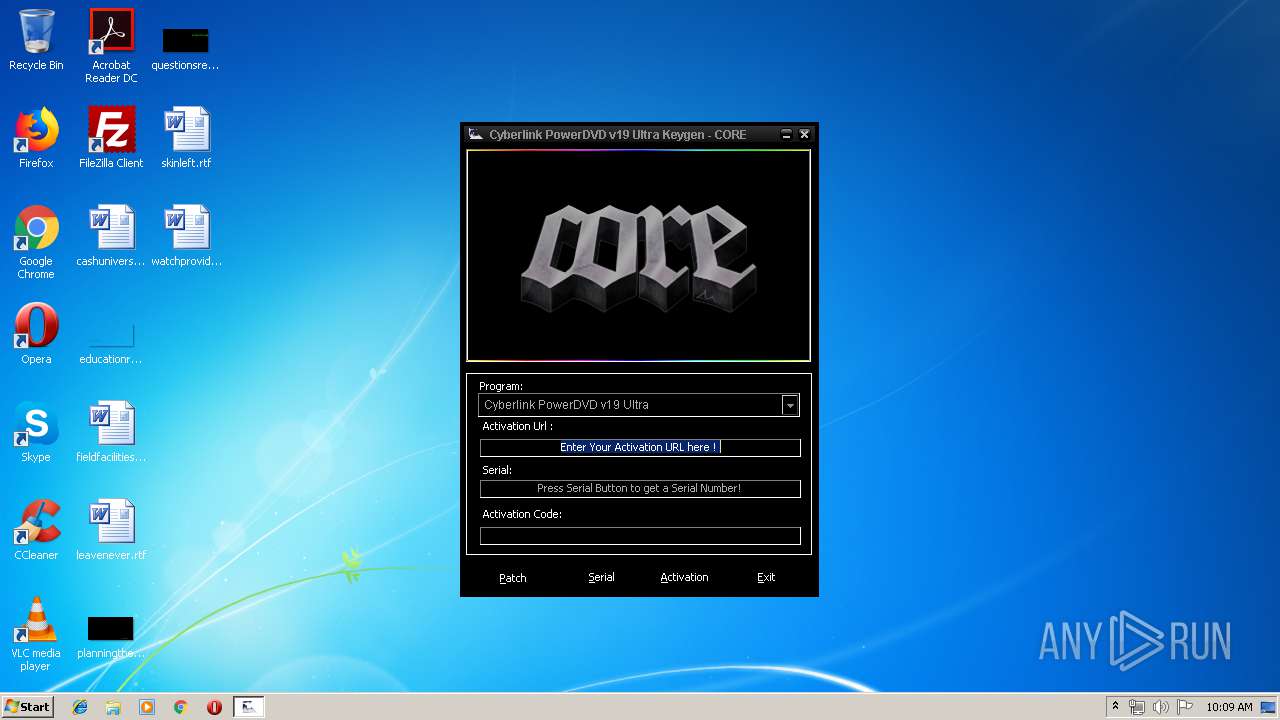
Task: Select the skinleft.rtf document
Action: 186,138
